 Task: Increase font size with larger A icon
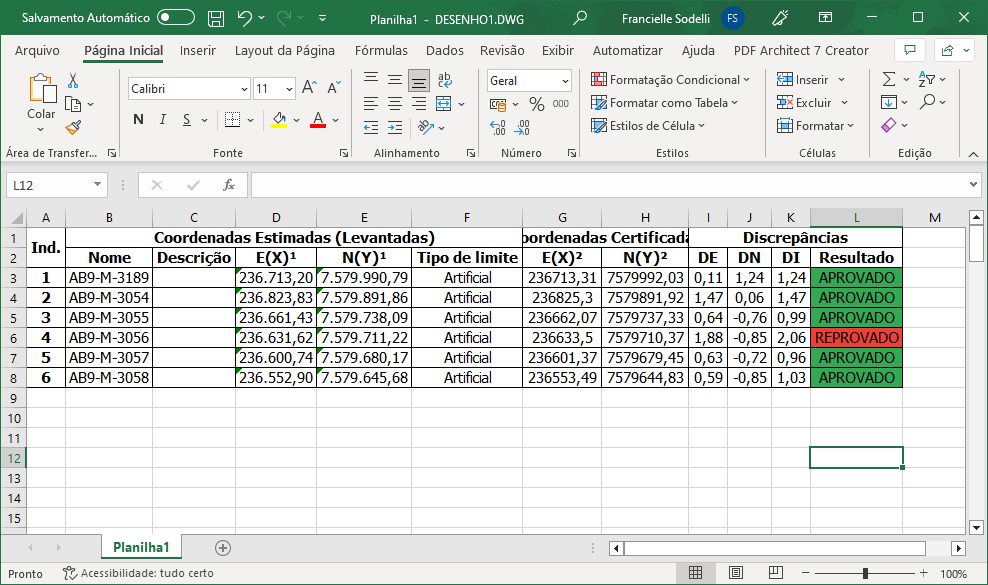[x=309, y=88]
